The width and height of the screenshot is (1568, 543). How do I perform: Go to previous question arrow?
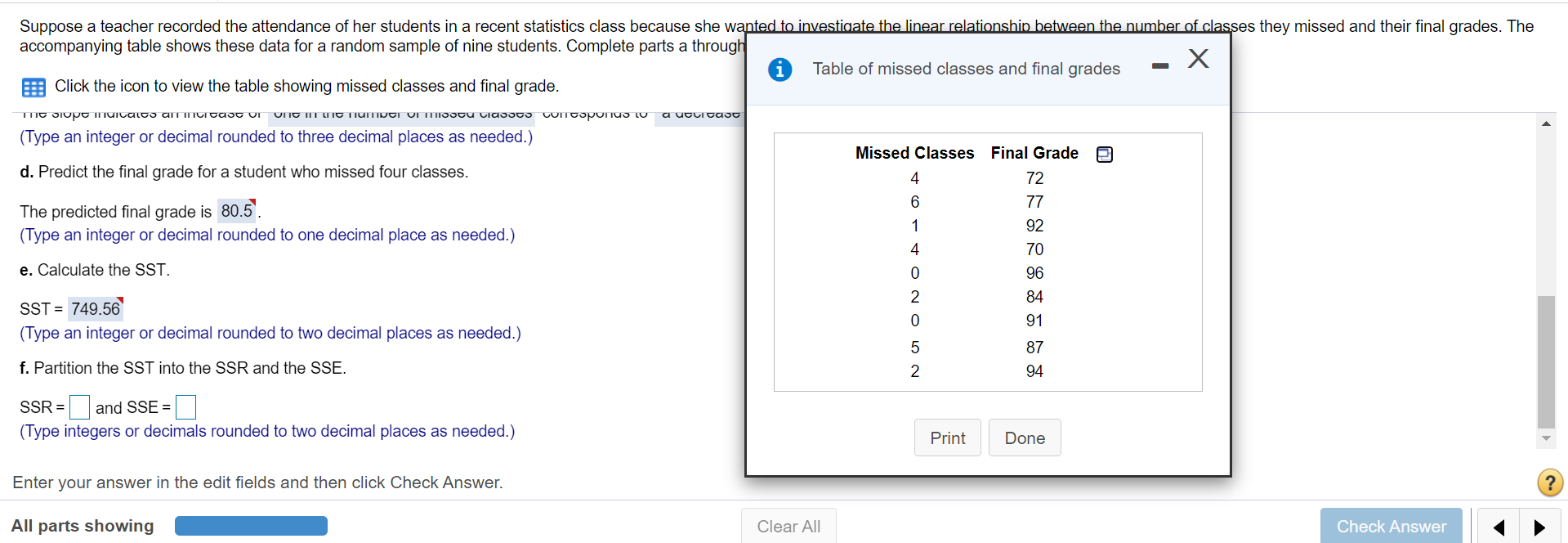pos(1499,527)
